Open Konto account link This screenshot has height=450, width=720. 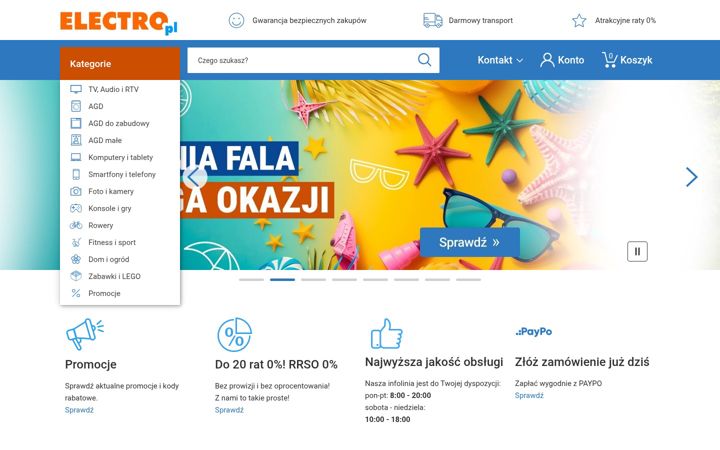(x=562, y=60)
